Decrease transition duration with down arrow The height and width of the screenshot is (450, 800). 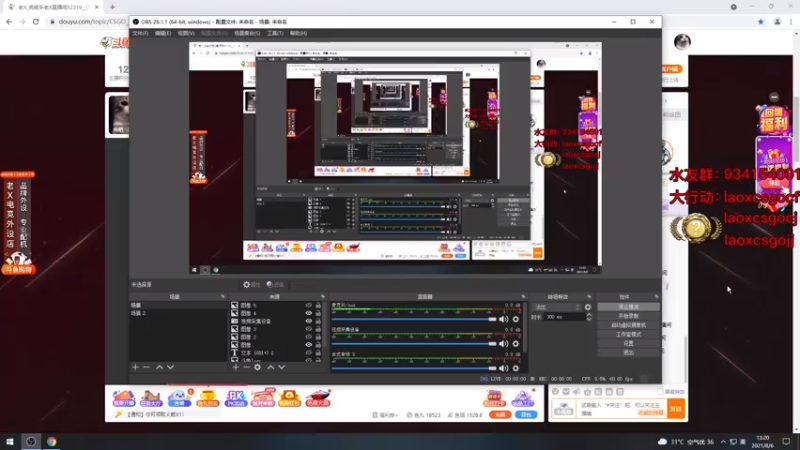(x=589, y=319)
